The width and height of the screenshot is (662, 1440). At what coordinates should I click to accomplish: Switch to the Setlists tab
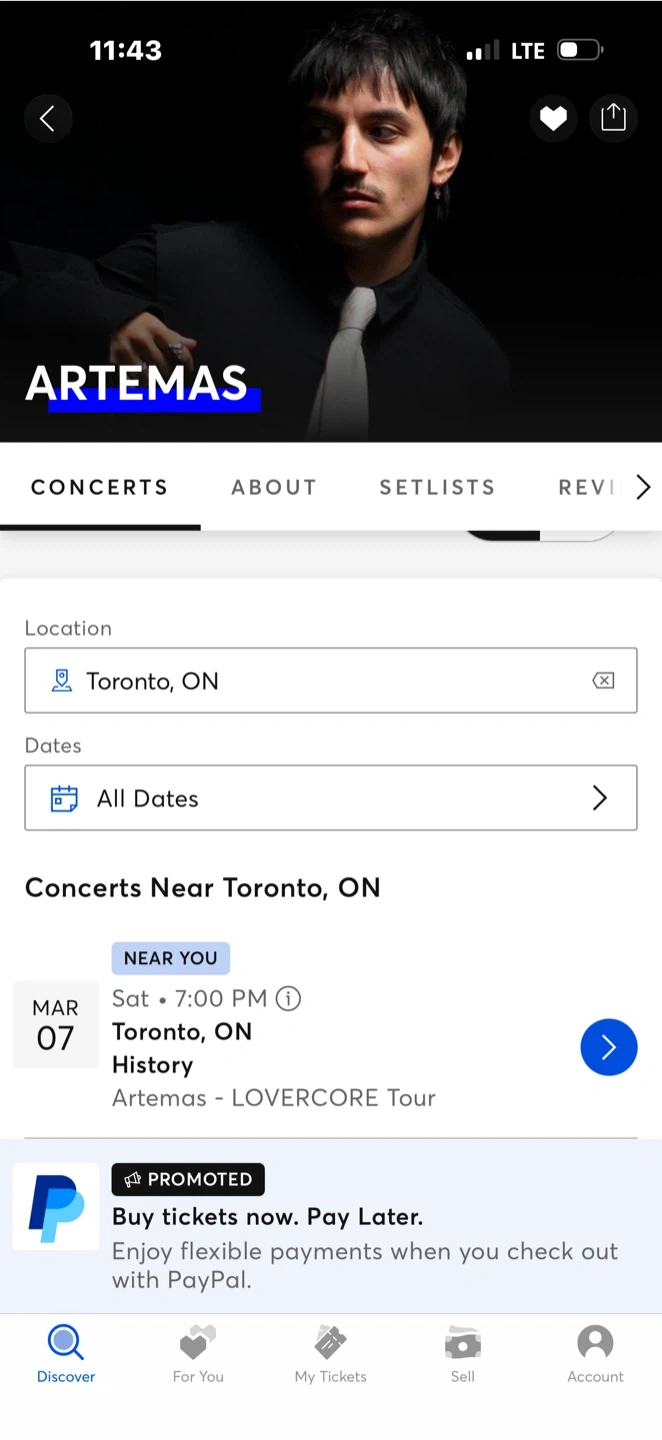[x=437, y=487]
